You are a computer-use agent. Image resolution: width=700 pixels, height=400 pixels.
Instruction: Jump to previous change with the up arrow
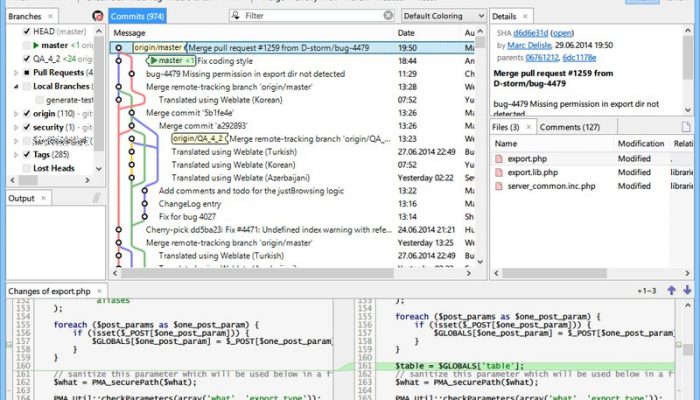671,290
